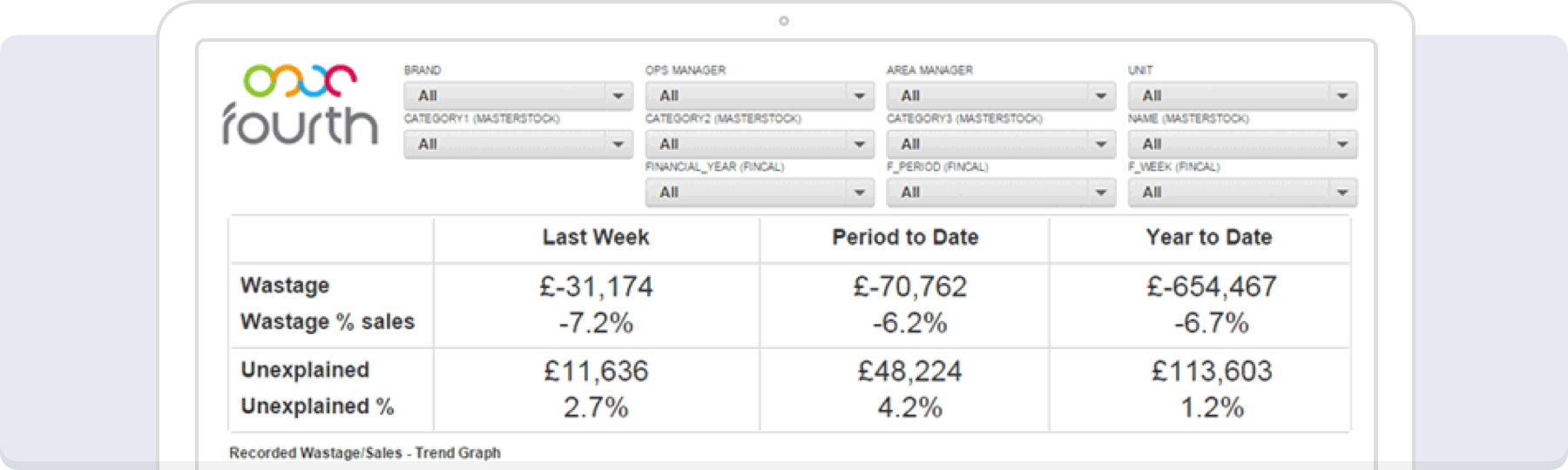The width and height of the screenshot is (1568, 470).
Task: Open the Category3 (Masterstock) dropdown
Action: 1001,144
